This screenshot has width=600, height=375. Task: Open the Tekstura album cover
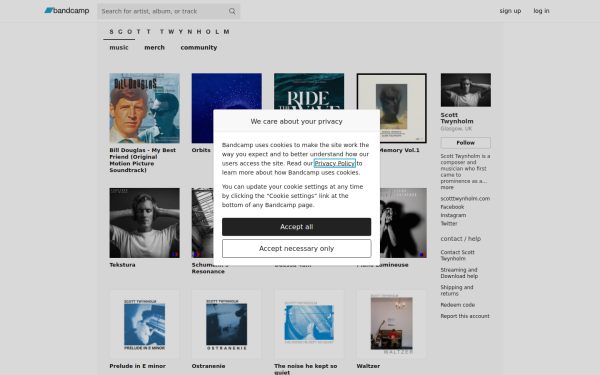[x=144, y=223]
